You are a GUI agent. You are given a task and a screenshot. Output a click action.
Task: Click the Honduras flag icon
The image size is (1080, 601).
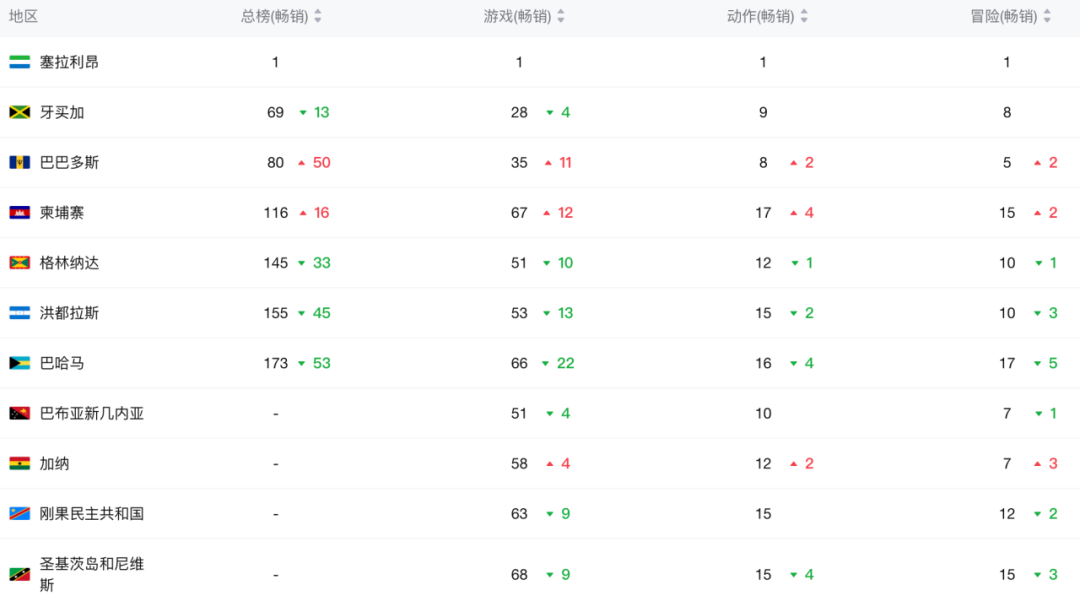18,312
